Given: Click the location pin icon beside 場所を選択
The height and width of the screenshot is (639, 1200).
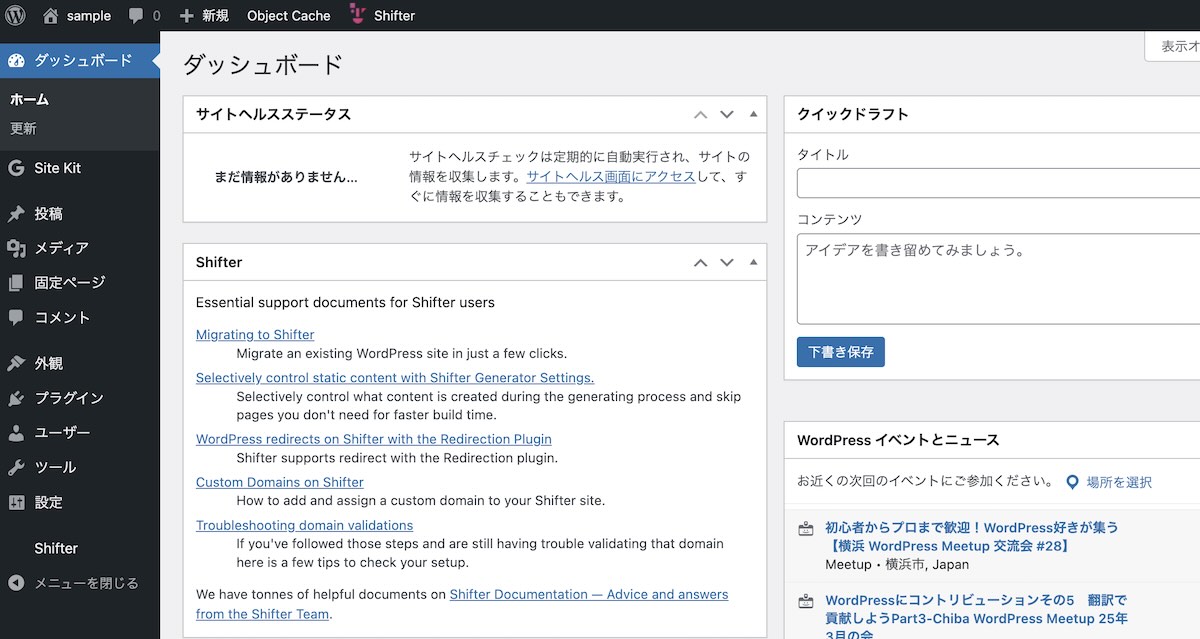Looking at the screenshot, I should (1072, 482).
